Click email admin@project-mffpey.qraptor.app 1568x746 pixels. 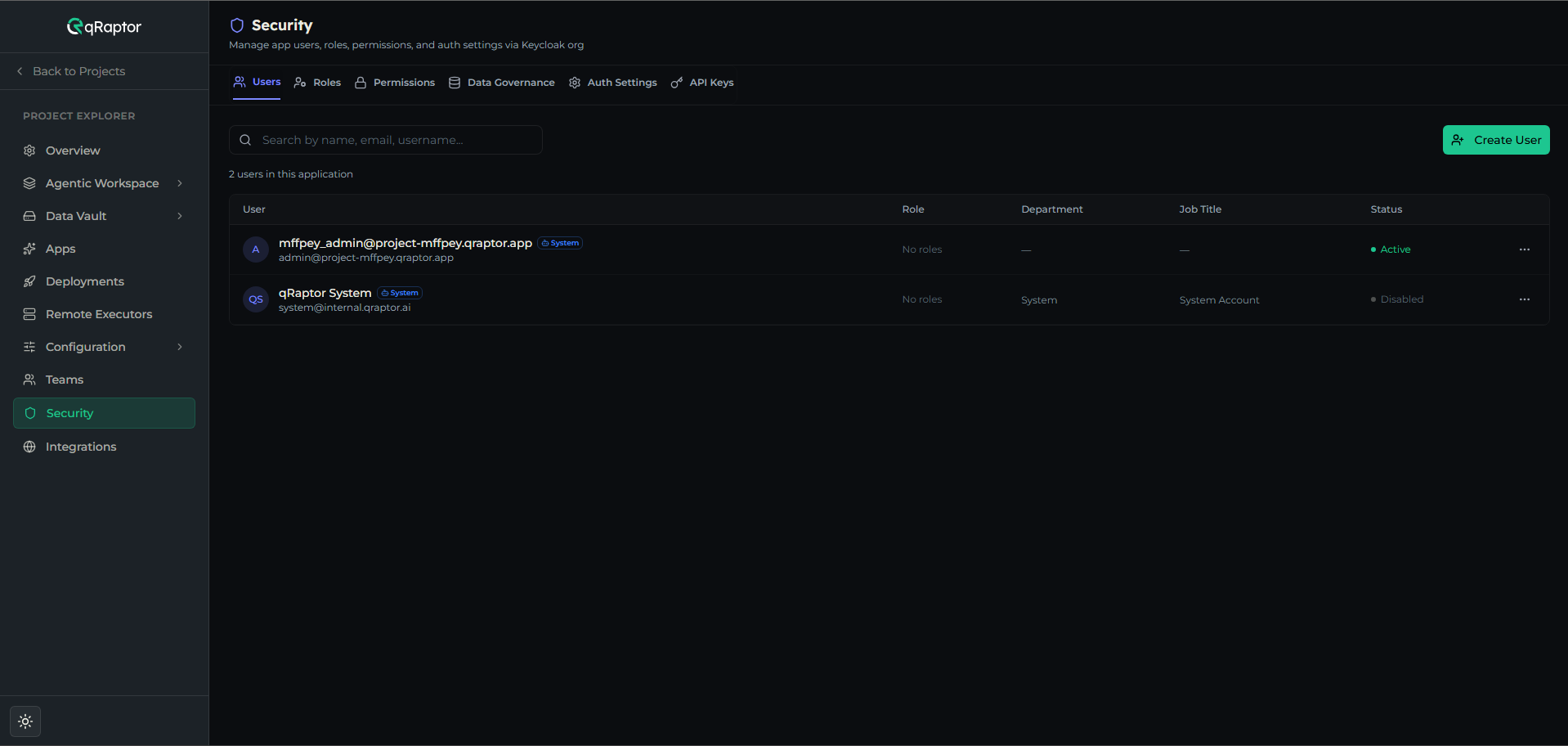click(x=366, y=258)
